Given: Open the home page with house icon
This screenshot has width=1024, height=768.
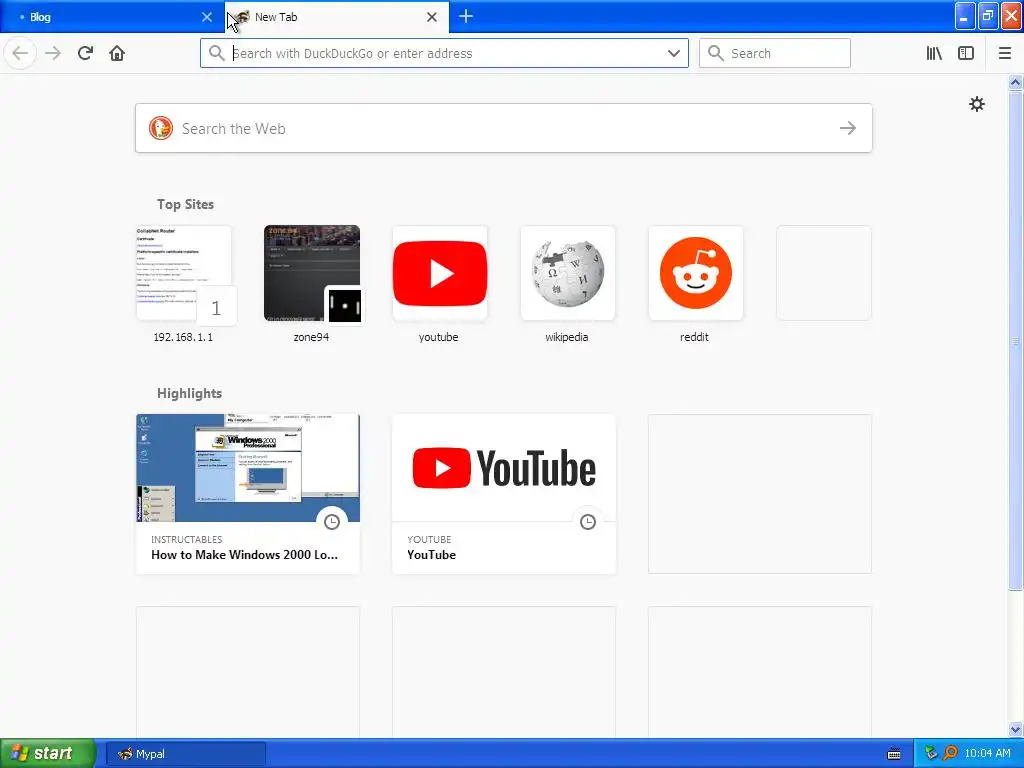Looking at the screenshot, I should point(117,53).
